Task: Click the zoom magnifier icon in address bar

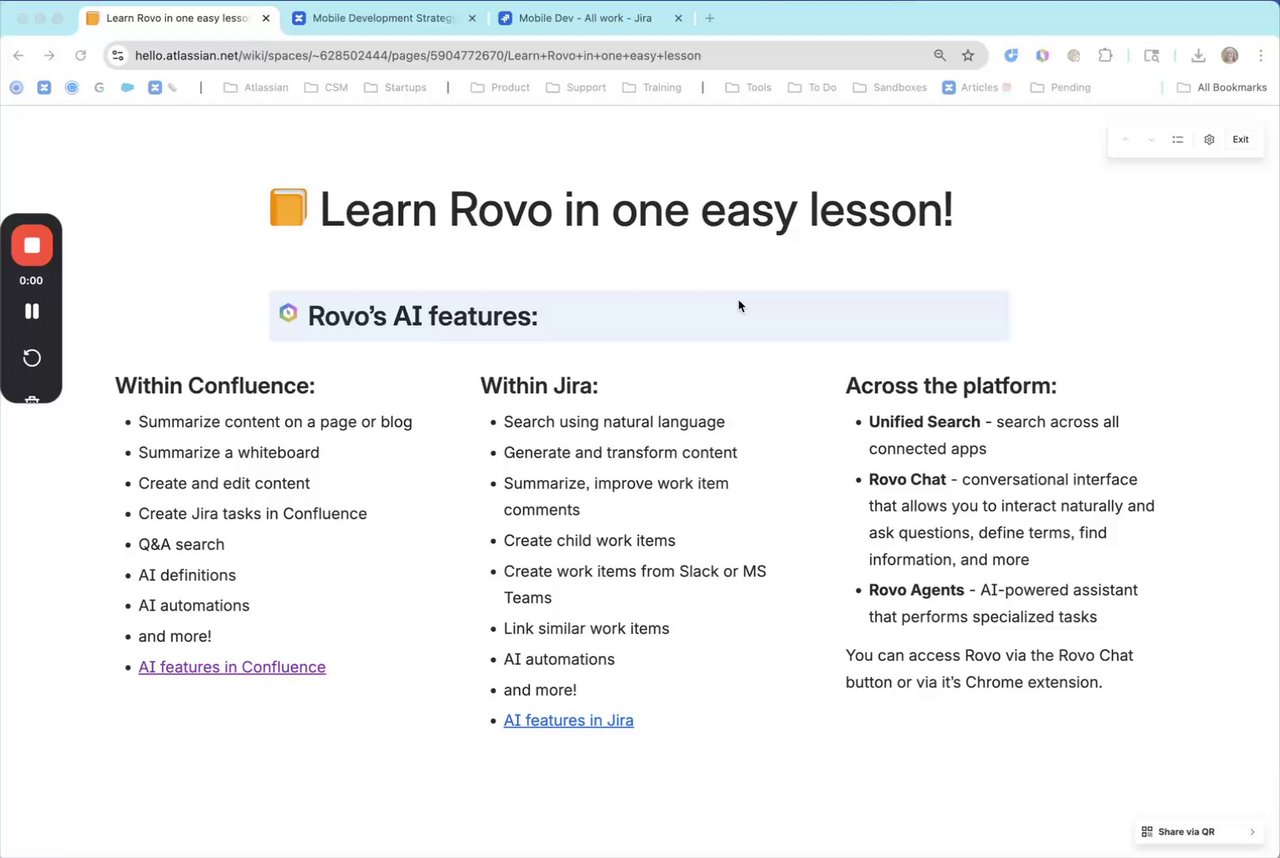Action: [940, 56]
